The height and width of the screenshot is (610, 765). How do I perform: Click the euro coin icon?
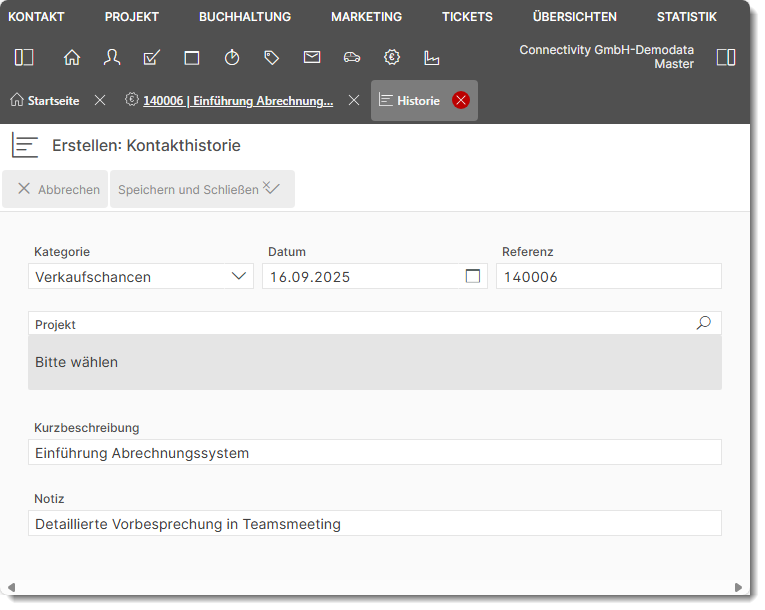[392, 58]
